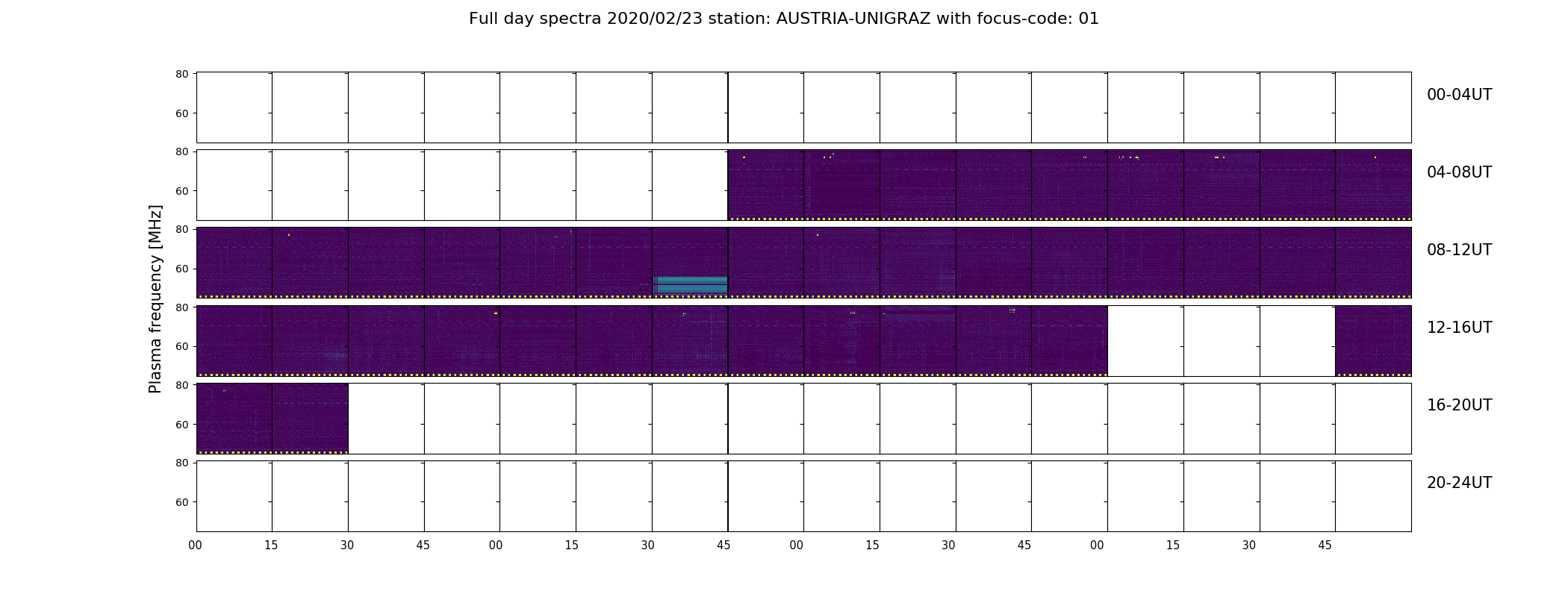This screenshot has width=1568, height=597.
Task: Select the "00-04UT" row label
Action: click(x=1459, y=95)
